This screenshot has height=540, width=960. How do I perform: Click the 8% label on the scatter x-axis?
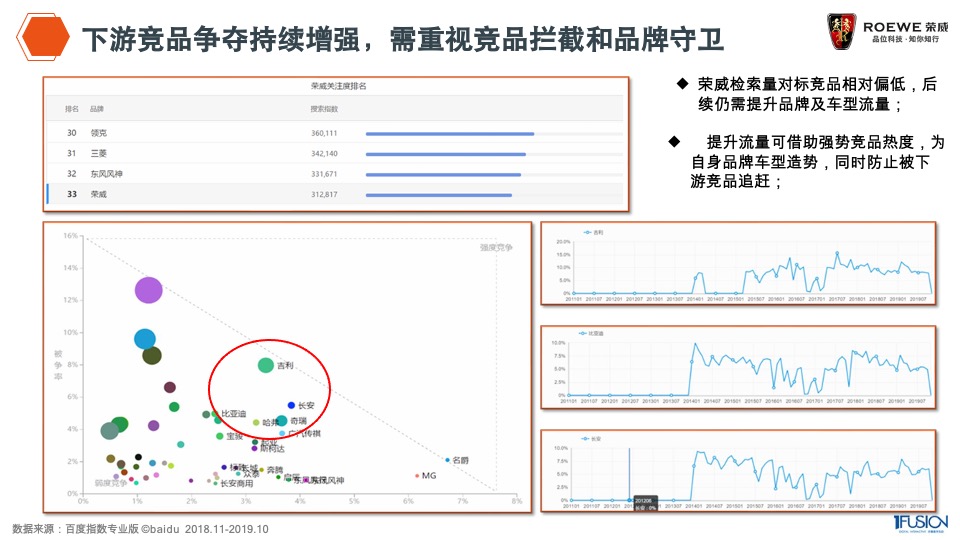pos(517,501)
